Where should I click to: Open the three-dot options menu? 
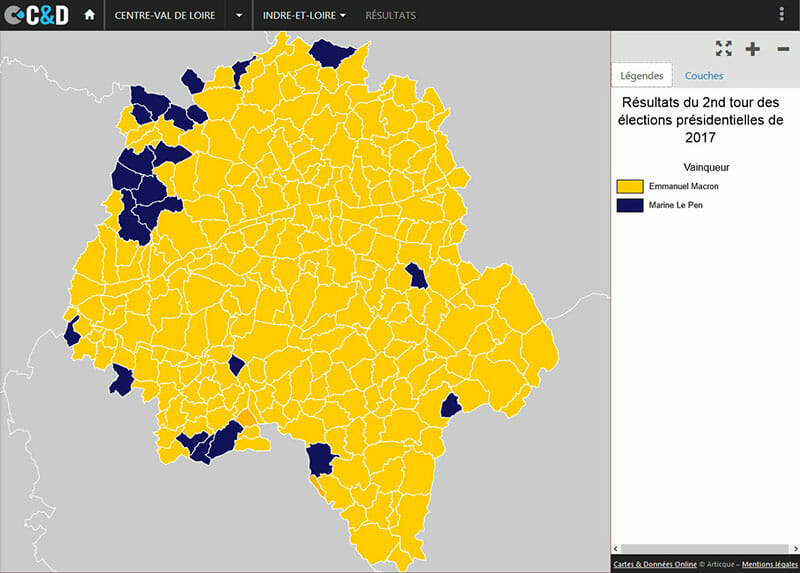[x=781, y=15]
